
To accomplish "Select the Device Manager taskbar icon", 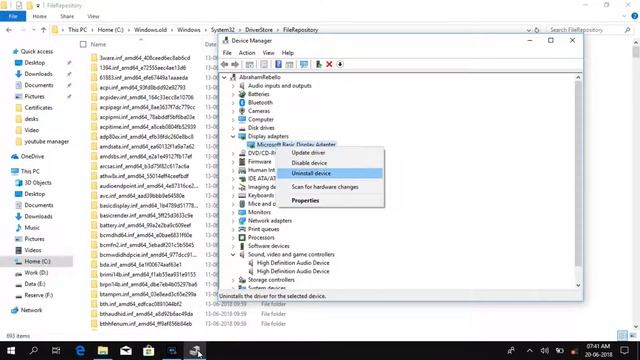I will 195,351.
